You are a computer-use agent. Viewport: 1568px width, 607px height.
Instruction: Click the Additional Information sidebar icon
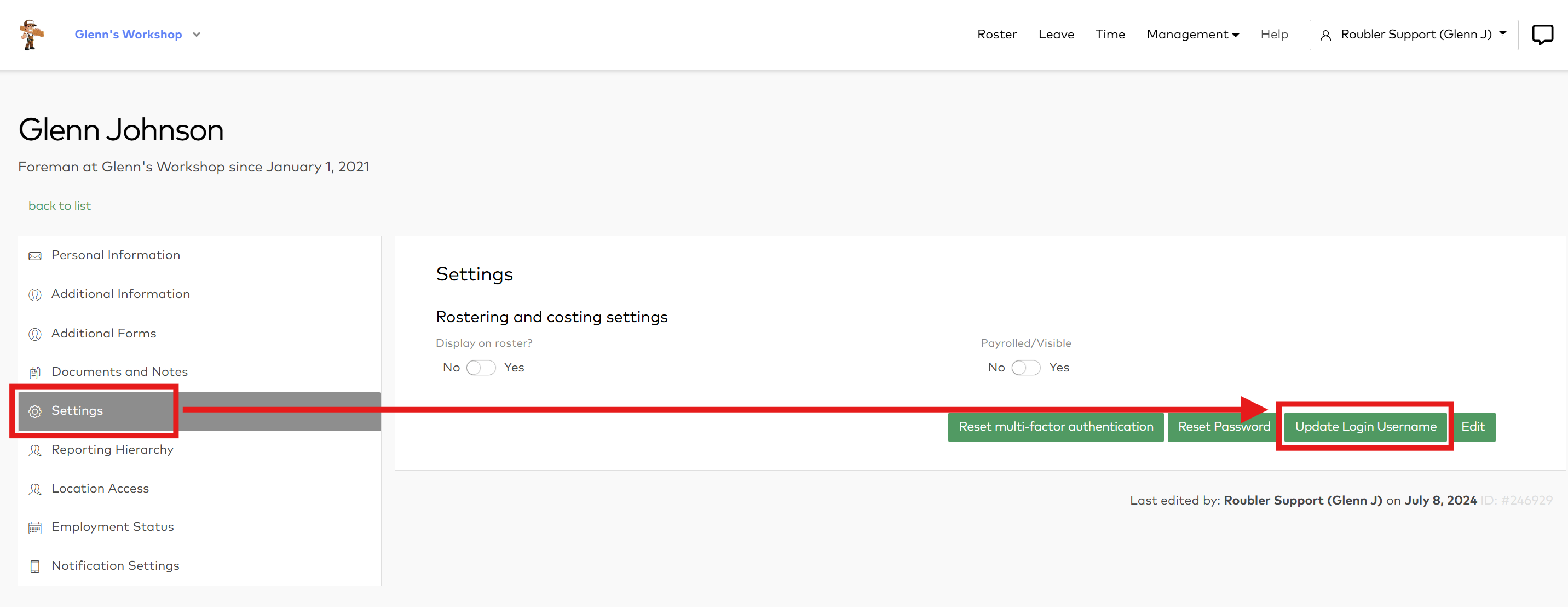(x=35, y=295)
